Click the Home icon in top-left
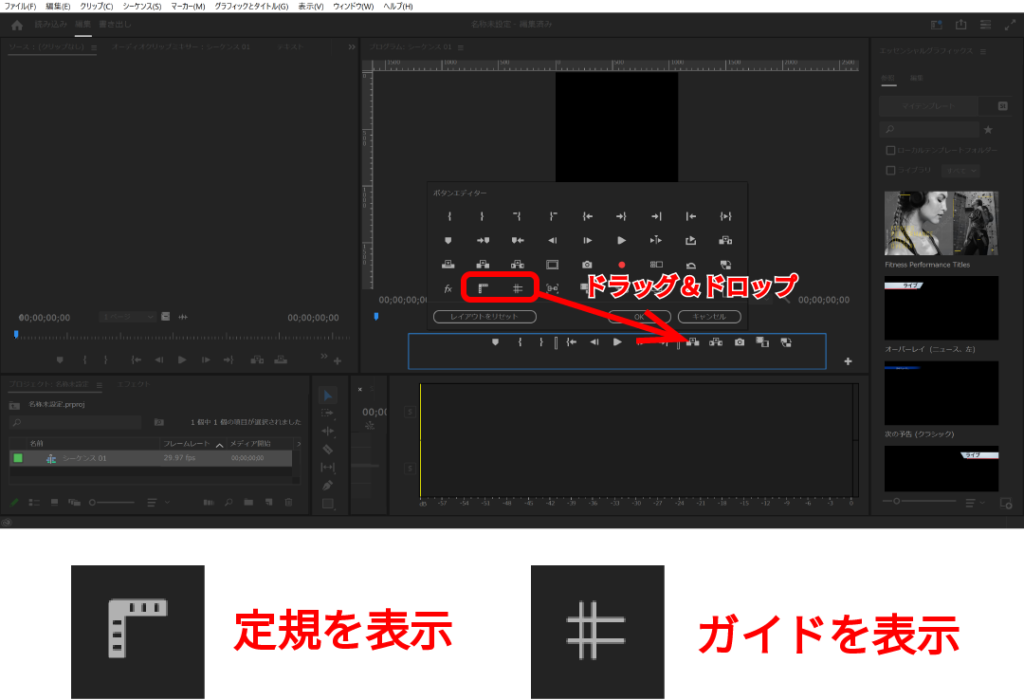Viewport: 1024px width, 700px height. click(x=17, y=25)
